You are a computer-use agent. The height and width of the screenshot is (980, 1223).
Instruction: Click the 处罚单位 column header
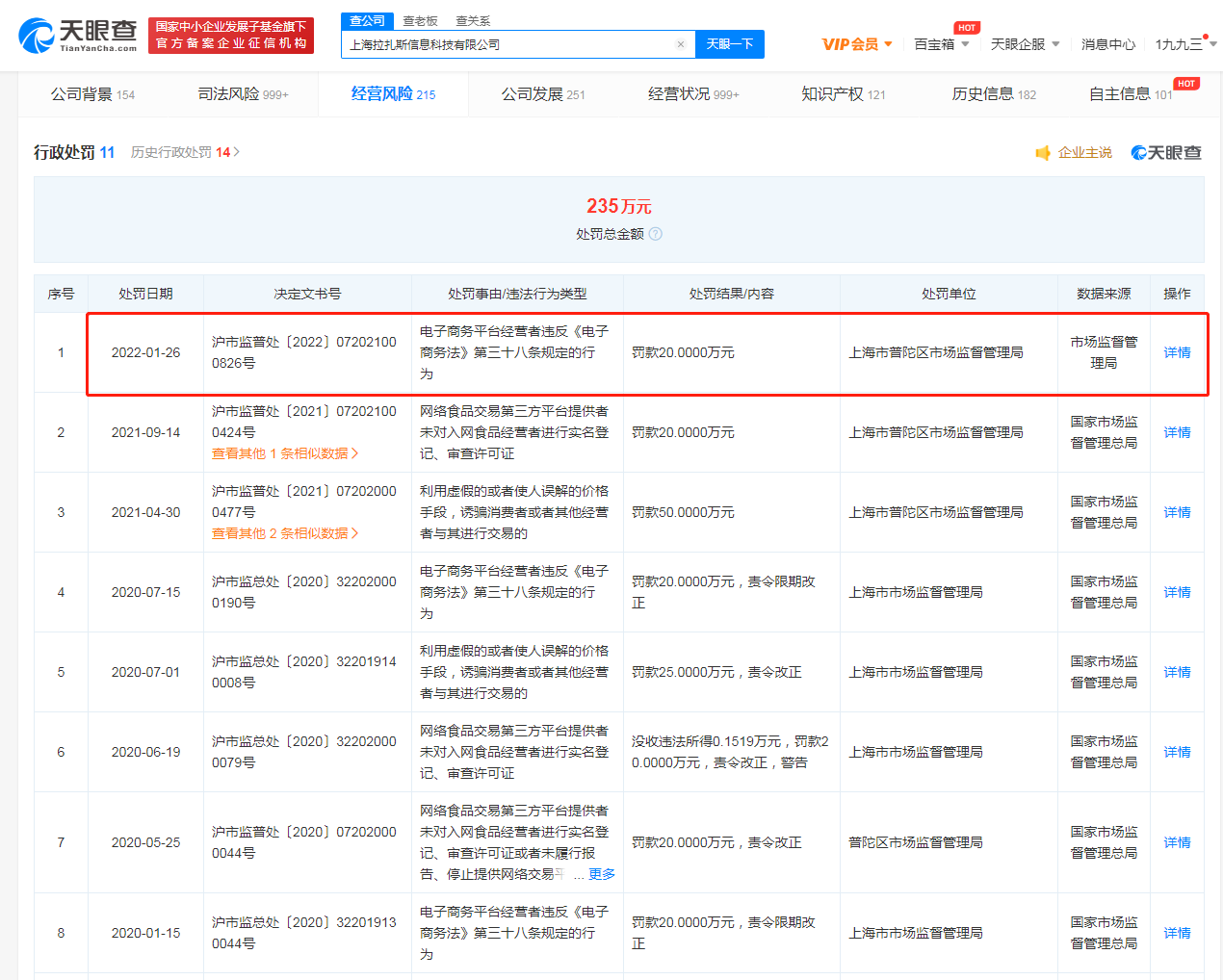(x=949, y=294)
